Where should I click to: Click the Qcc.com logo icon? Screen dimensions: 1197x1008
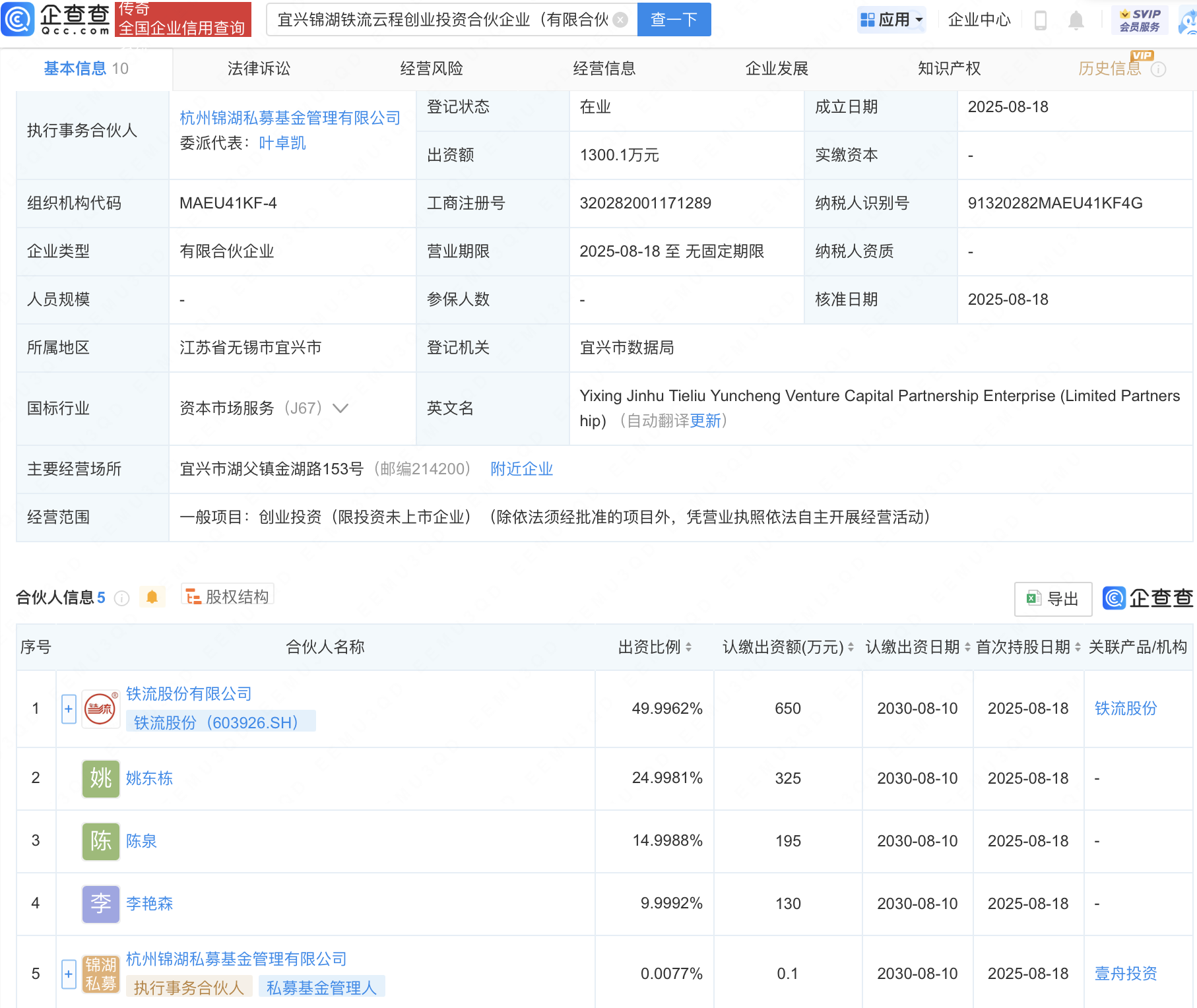[x=18, y=20]
